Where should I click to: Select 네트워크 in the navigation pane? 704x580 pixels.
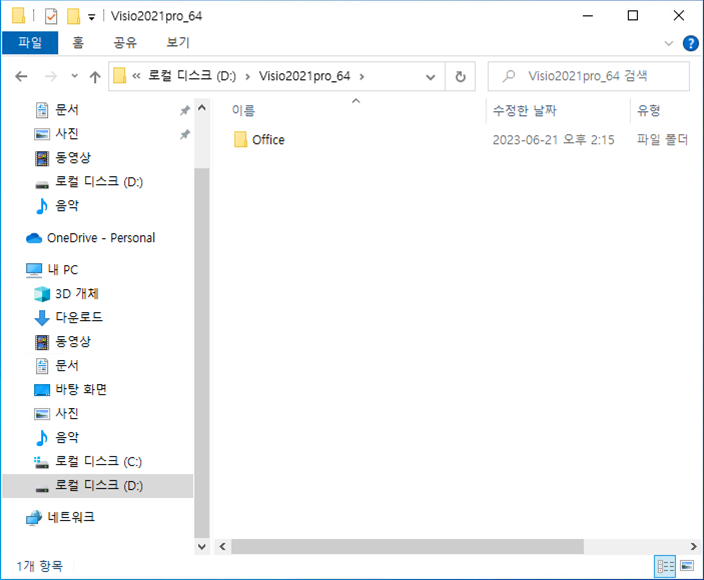pyautogui.click(x=60, y=518)
